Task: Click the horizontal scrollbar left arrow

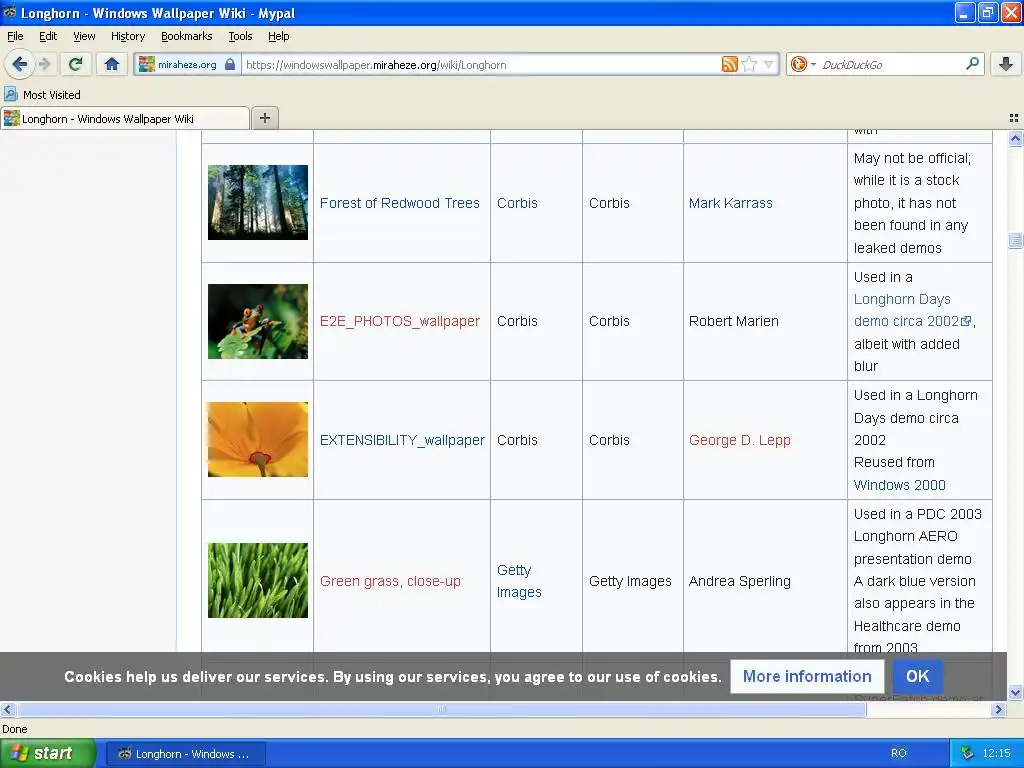Action: pyautogui.click(x=7, y=709)
